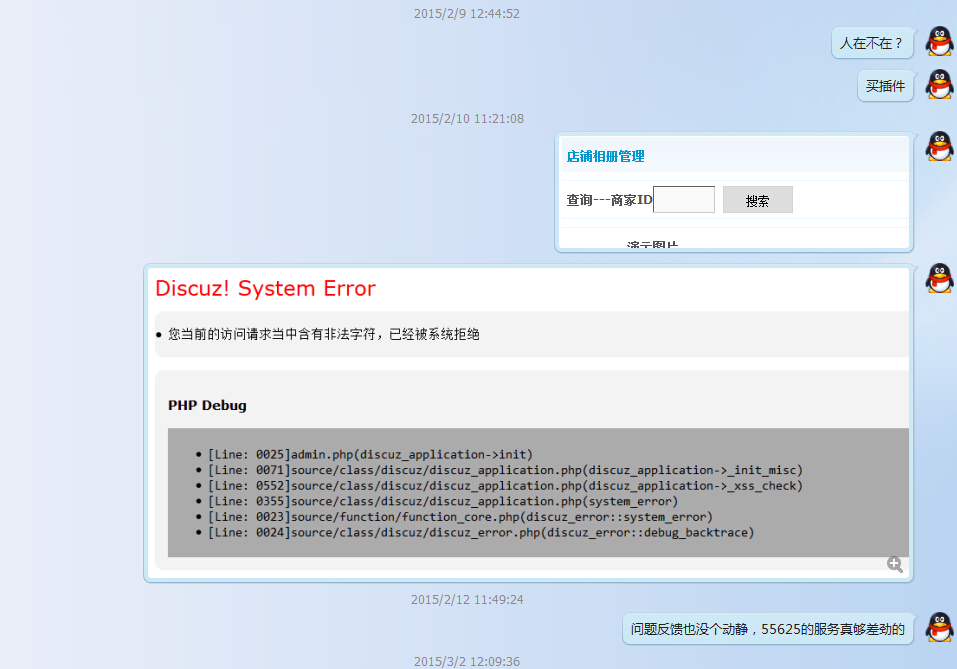Click the avatar beside the 问题反馈也没个动静 message
This screenshot has height=669, width=957.
point(939,627)
